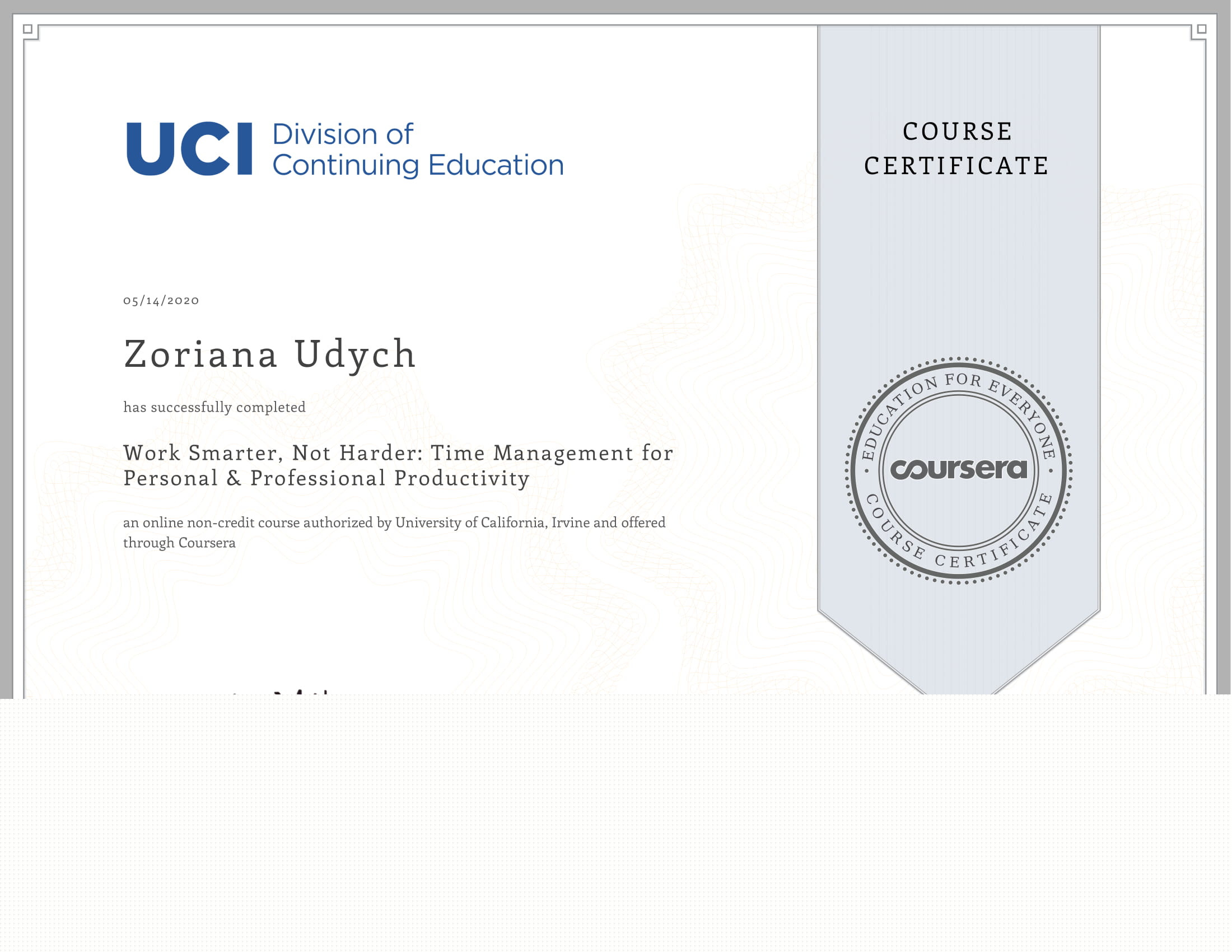1232x952 pixels.
Task: Click "Division of Continuing Education" text
Action: pos(417,150)
